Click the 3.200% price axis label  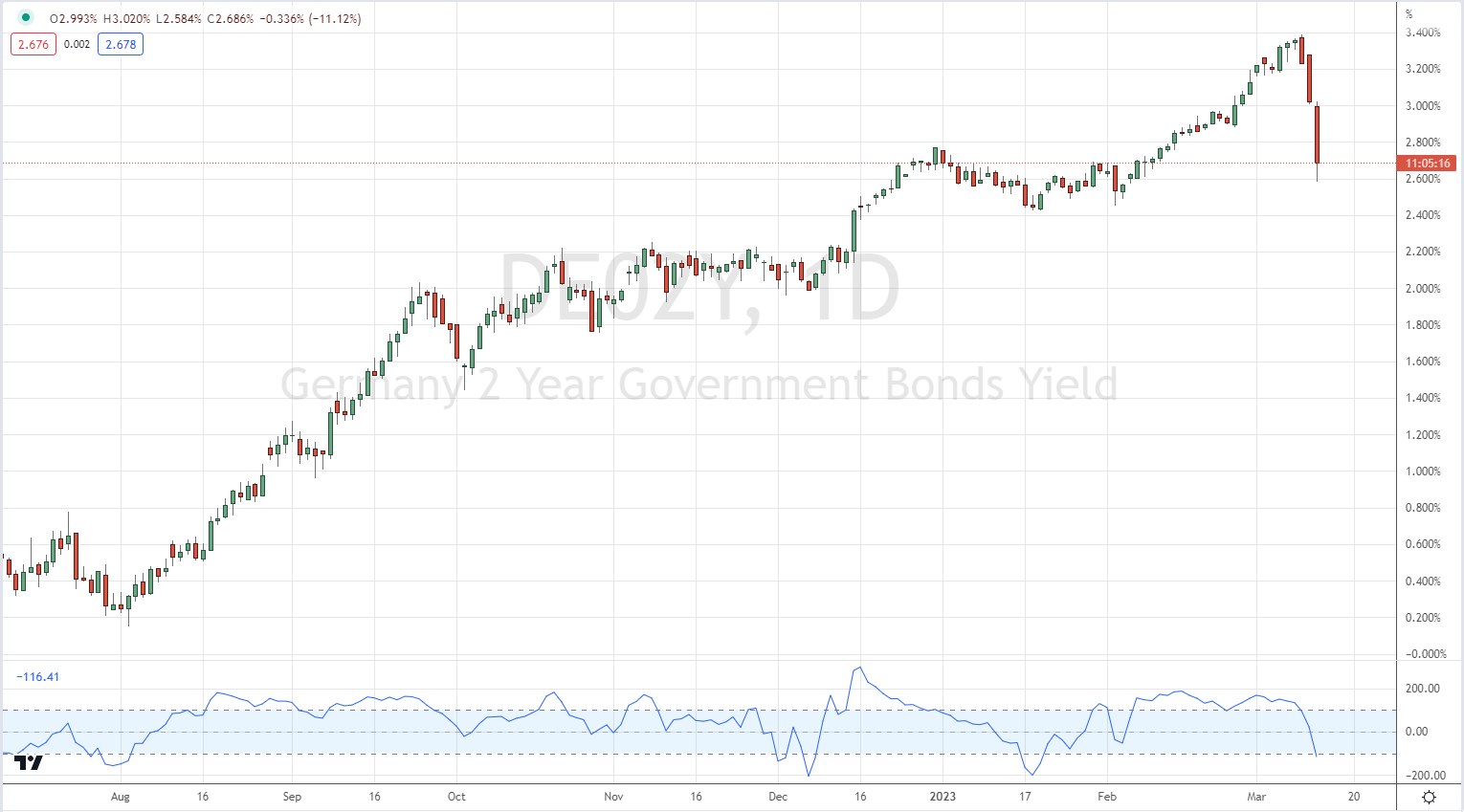[1423, 69]
